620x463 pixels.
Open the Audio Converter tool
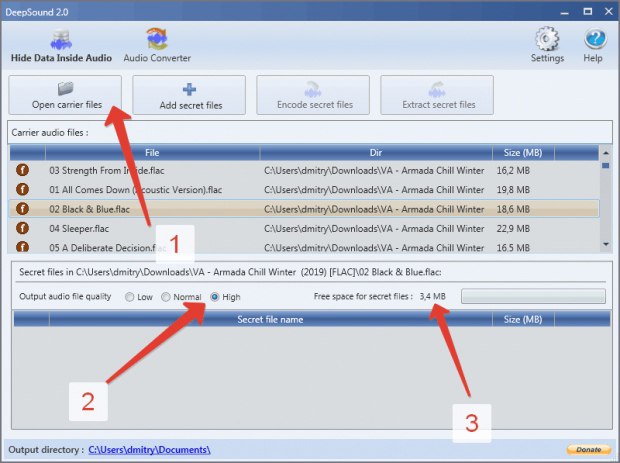coord(157,45)
